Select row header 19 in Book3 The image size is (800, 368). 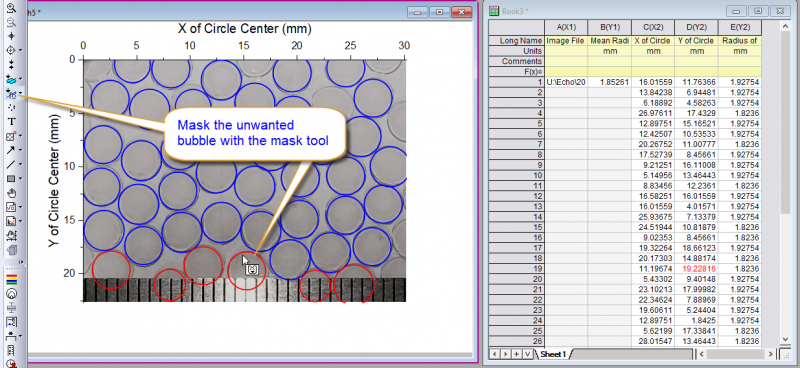[516, 268]
